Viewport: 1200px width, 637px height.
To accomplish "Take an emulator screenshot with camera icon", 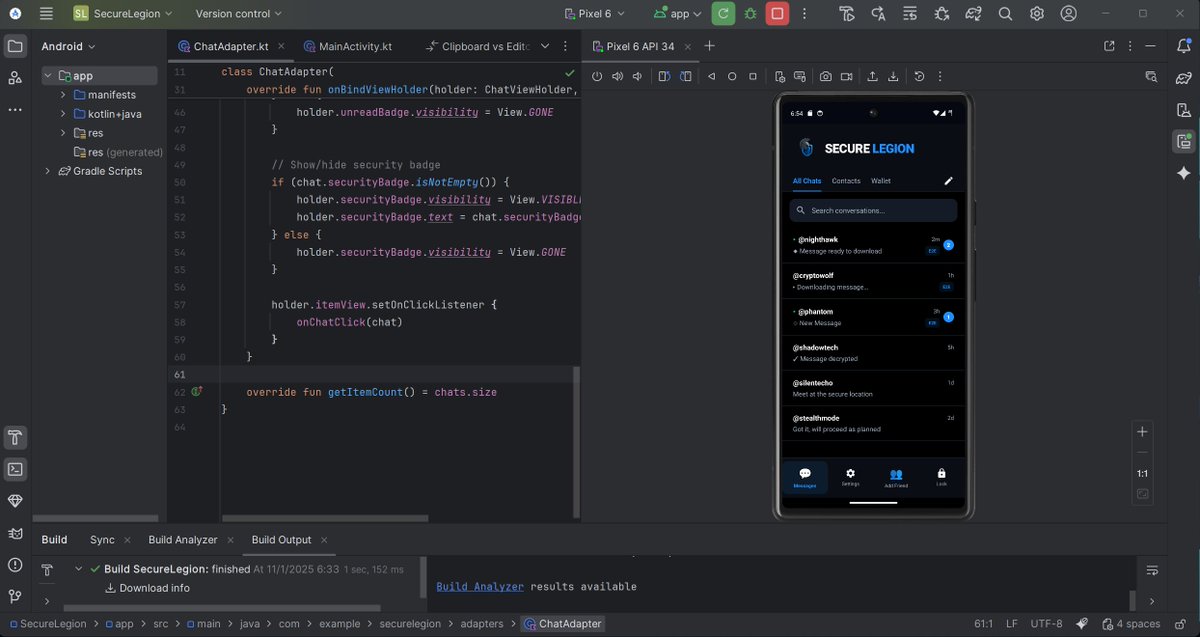I will (x=825, y=76).
